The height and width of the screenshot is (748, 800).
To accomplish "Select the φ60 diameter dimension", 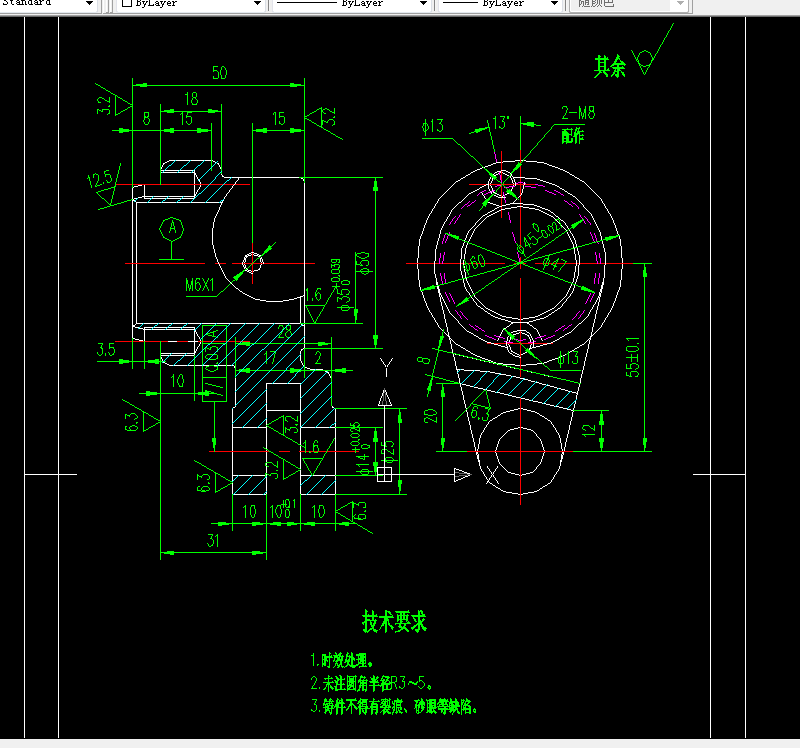I will pos(473,264).
